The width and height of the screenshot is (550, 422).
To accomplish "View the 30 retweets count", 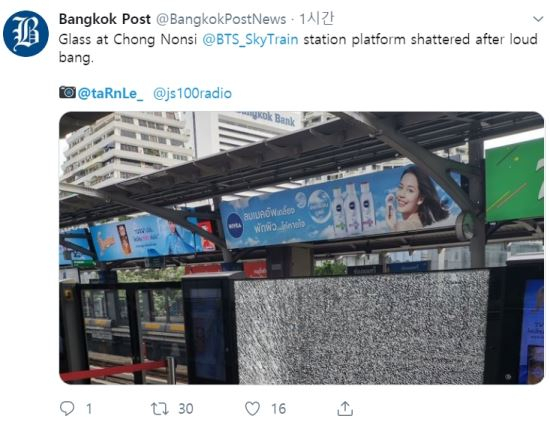I will (x=186, y=409).
